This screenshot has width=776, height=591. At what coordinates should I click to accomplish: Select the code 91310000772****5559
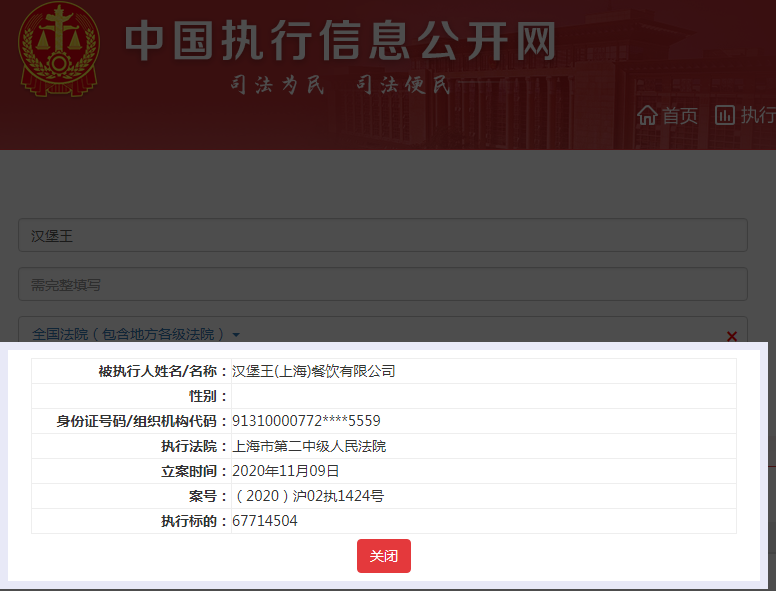306,421
